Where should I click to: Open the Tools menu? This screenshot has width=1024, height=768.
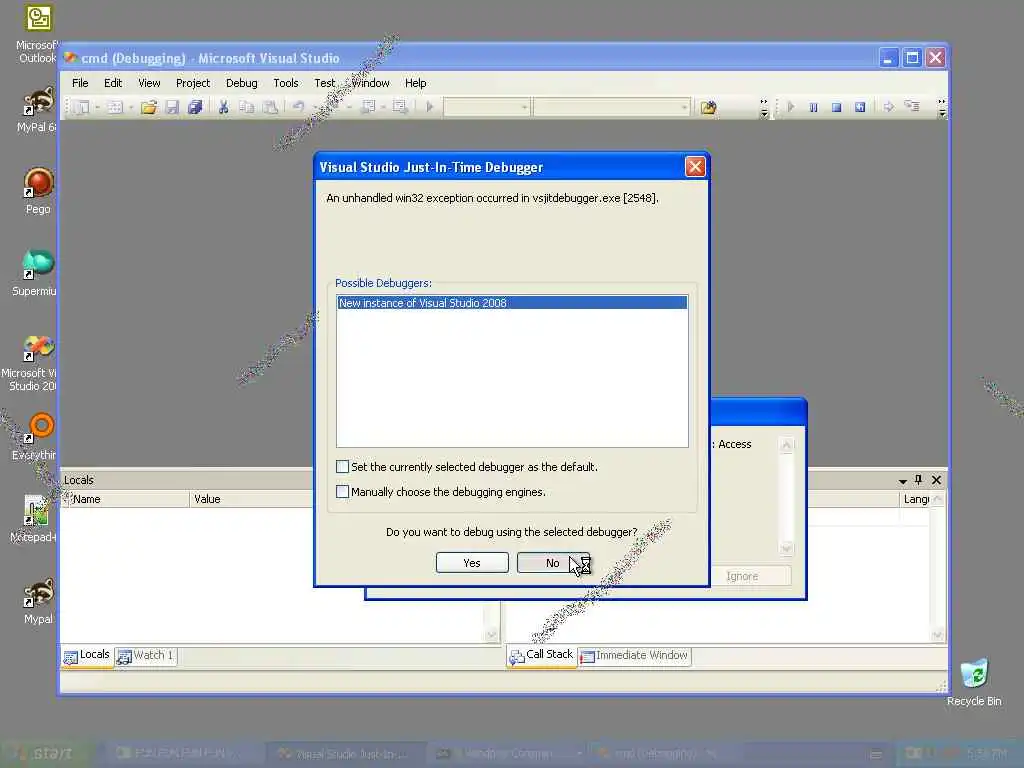click(285, 83)
